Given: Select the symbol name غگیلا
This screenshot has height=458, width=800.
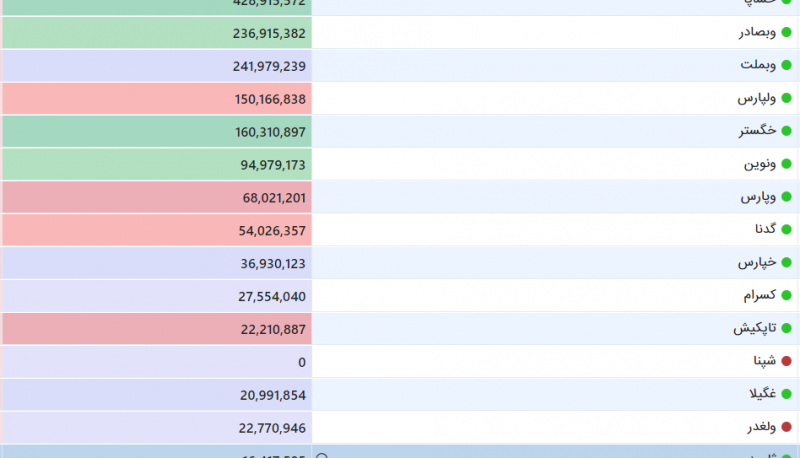Looking at the screenshot, I should (x=763, y=394).
